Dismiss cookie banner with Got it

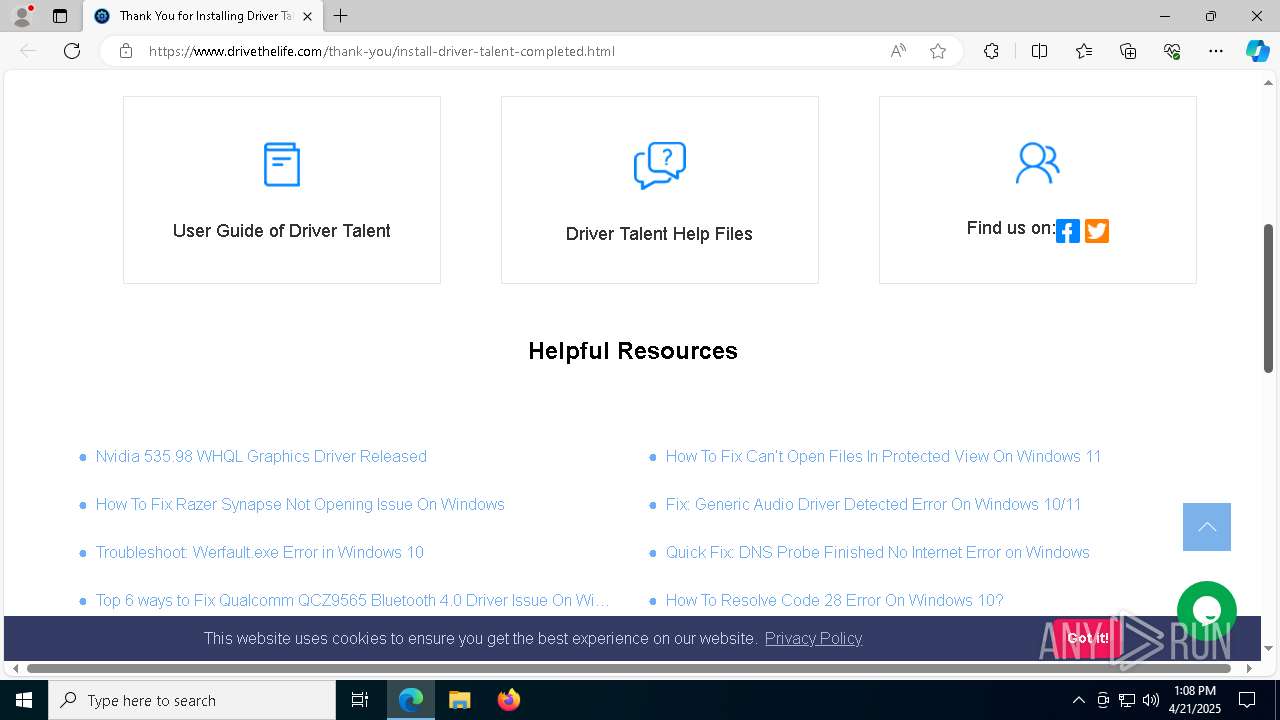pyautogui.click(x=1087, y=638)
